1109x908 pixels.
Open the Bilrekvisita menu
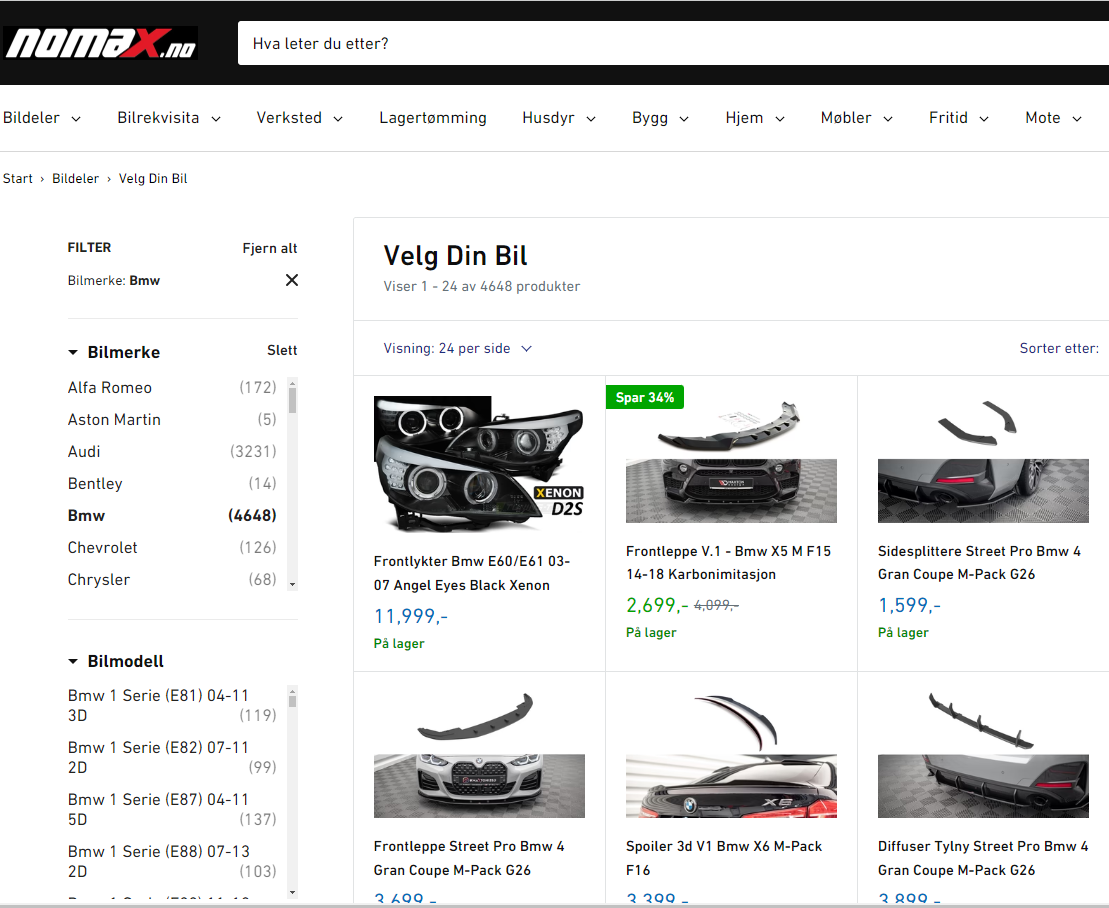point(169,118)
